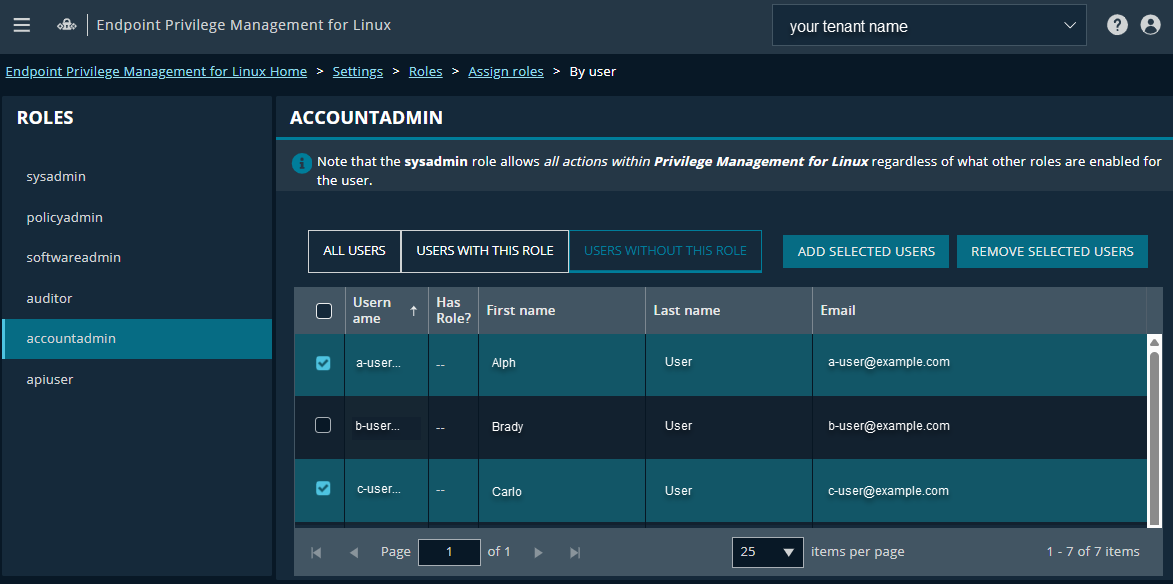The height and width of the screenshot is (584, 1173).
Task: Open Endpoint Privilege Management for Linux Home link
Action: 156,72
